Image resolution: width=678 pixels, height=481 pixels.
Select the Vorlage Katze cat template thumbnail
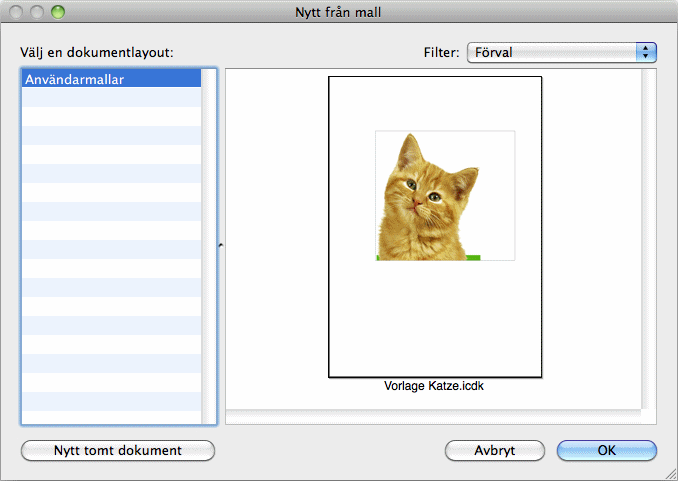click(435, 227)
